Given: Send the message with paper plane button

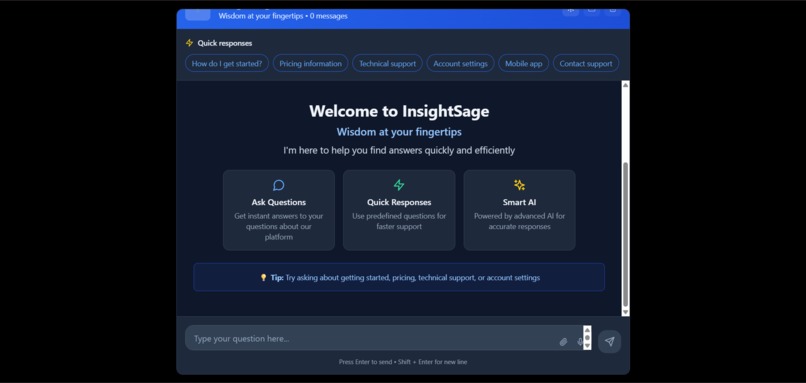Looking at the screenshot, I should point(610,341).
